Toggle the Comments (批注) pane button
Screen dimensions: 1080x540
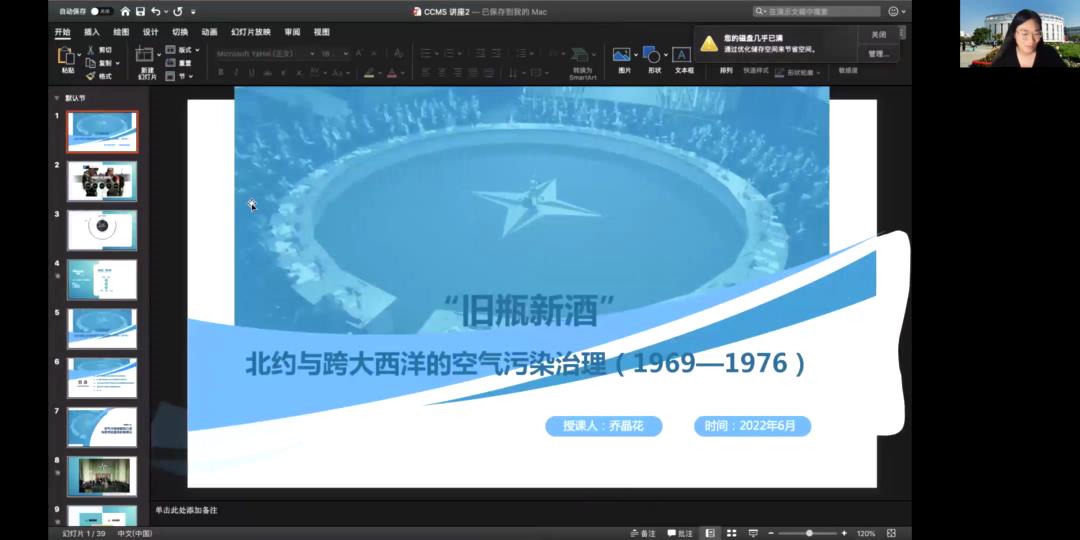tap(679, 533)
